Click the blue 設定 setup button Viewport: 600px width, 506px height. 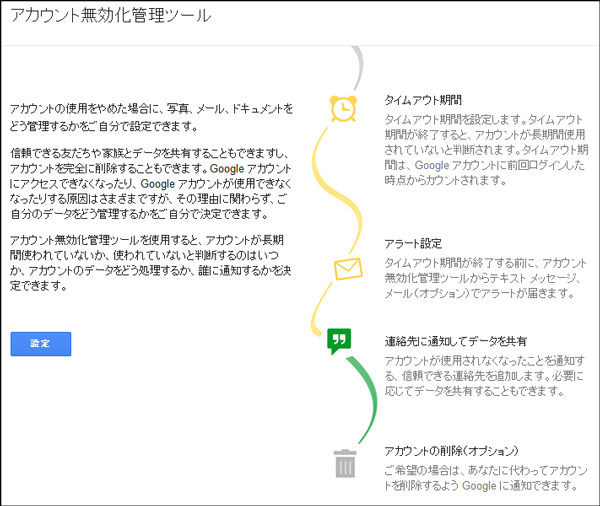41,344
